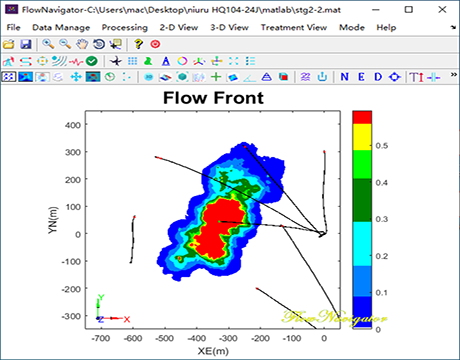460x360 pixels.
Task: Click the cyan scattered dots icon
Action: 127,77
